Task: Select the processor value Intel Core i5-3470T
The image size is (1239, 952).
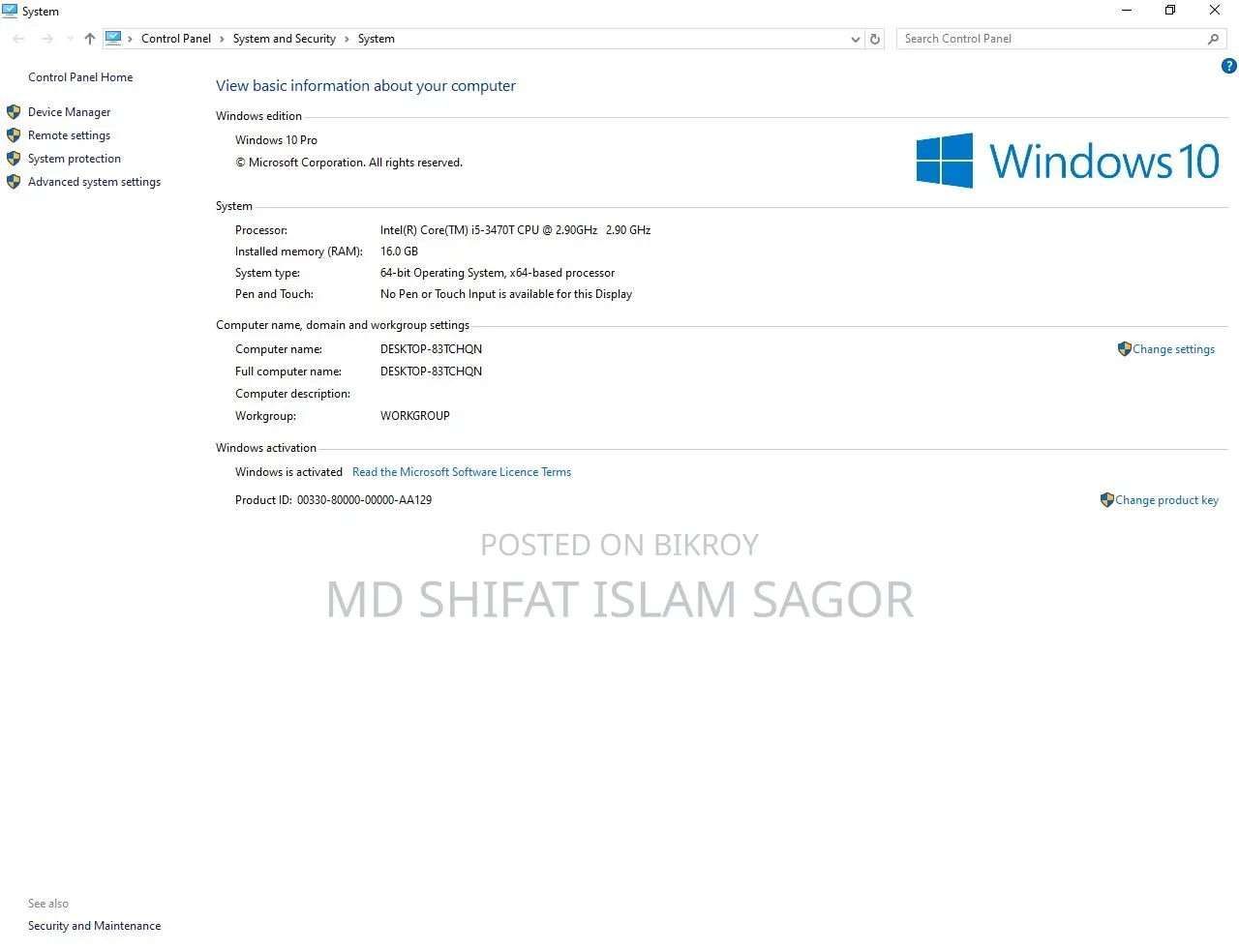Action: tap(515, 230)
